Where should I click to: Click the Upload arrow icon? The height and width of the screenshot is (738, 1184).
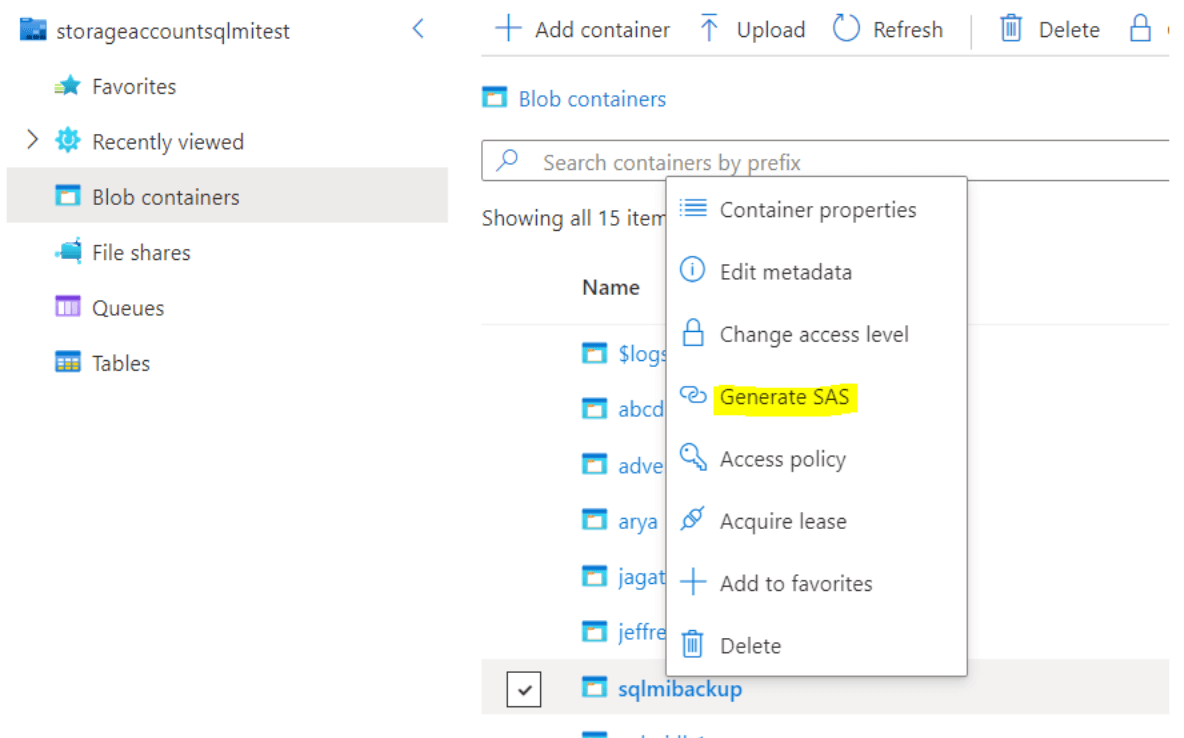(709, 29)
